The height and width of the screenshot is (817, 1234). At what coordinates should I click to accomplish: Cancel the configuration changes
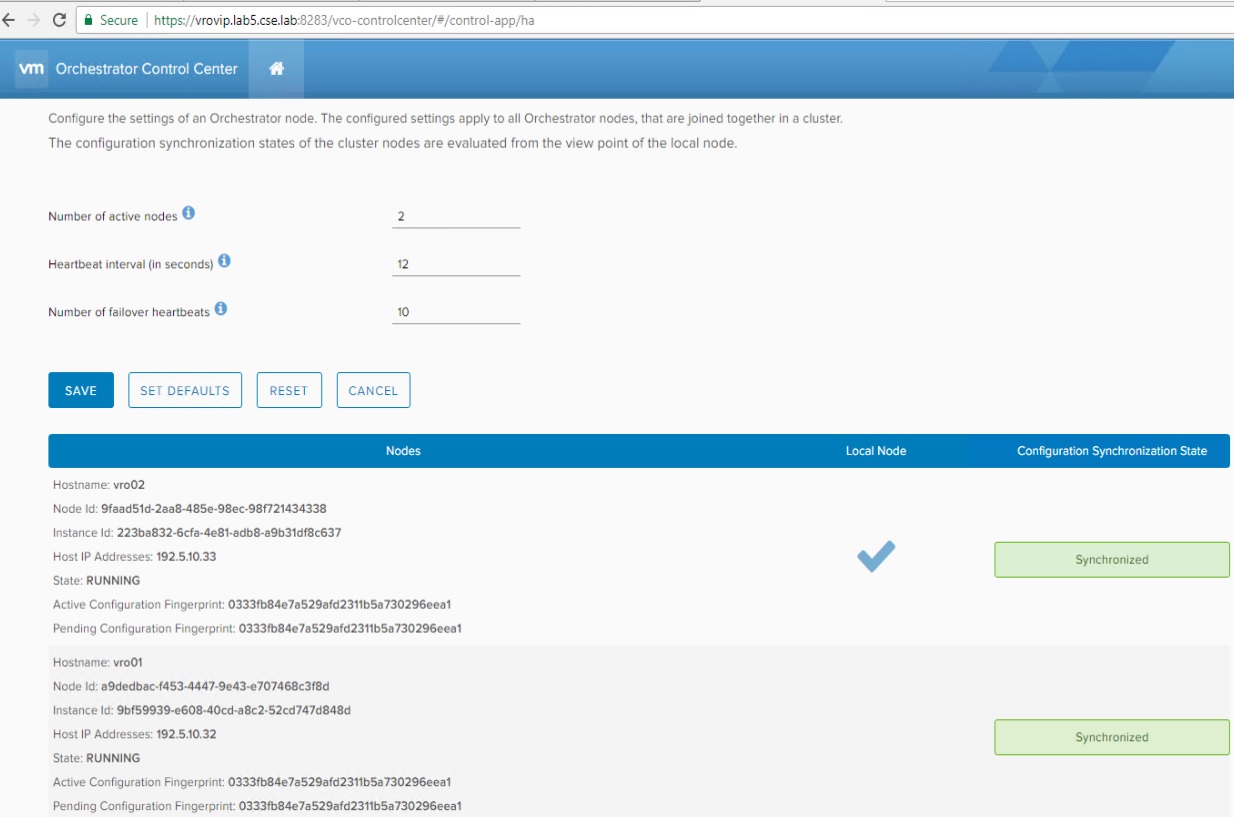(x=373, y=390)
